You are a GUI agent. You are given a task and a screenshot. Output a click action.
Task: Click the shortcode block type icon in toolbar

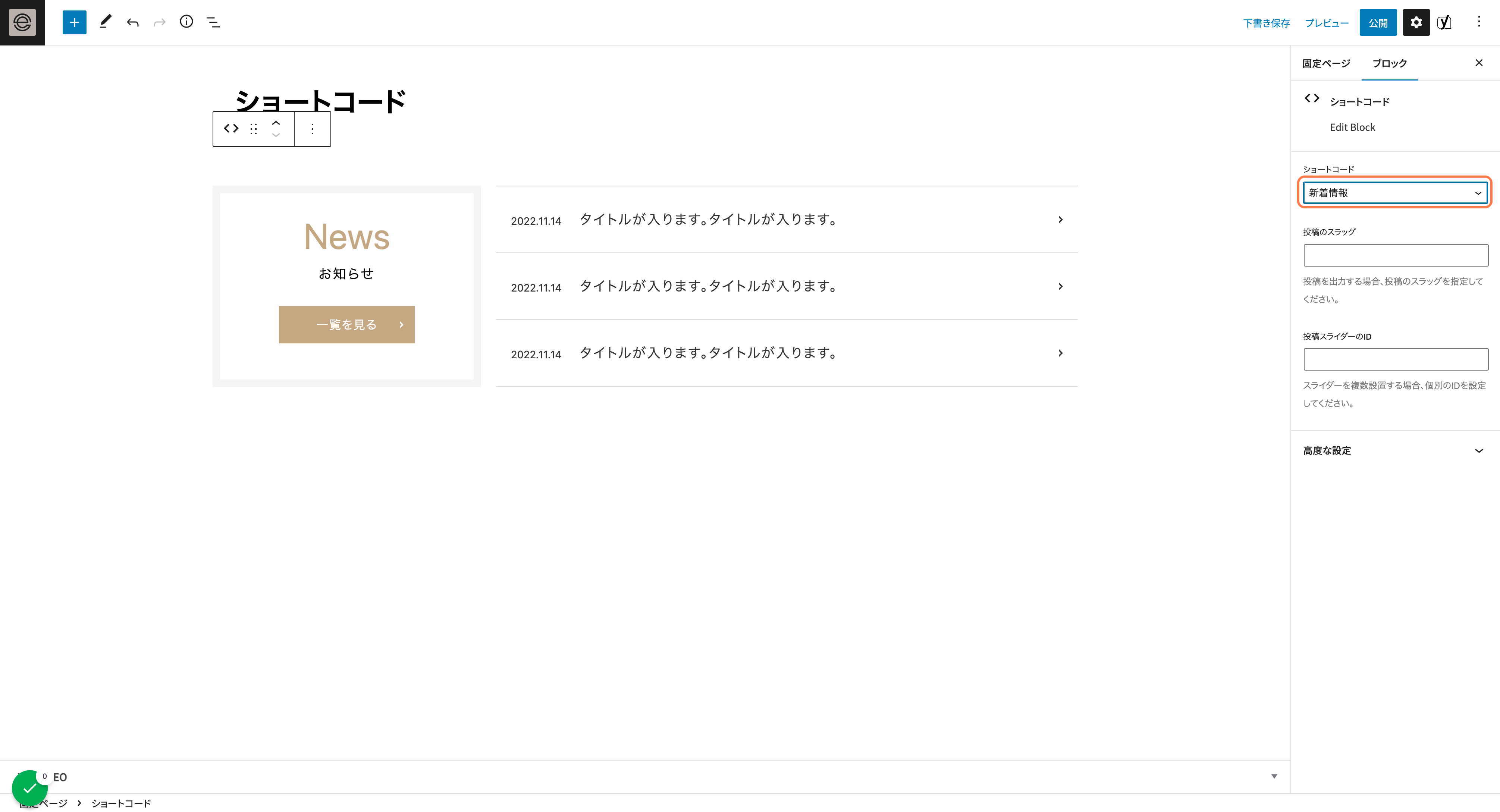click(231, 129)
